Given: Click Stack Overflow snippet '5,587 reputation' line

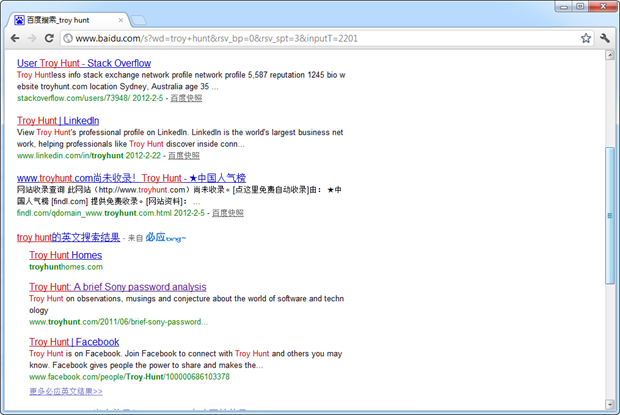Looking at the screenshot, I should coord(181,75).
